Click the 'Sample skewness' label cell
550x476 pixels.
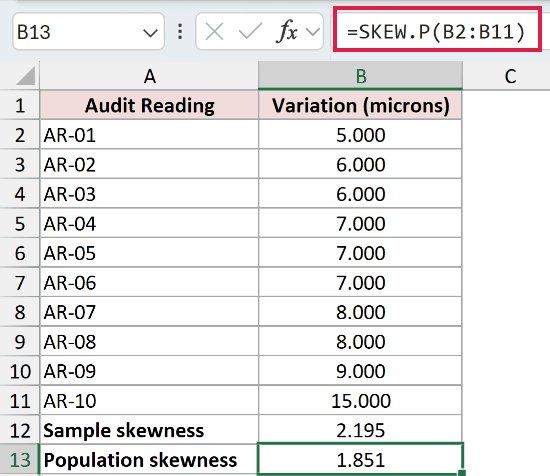149,430
